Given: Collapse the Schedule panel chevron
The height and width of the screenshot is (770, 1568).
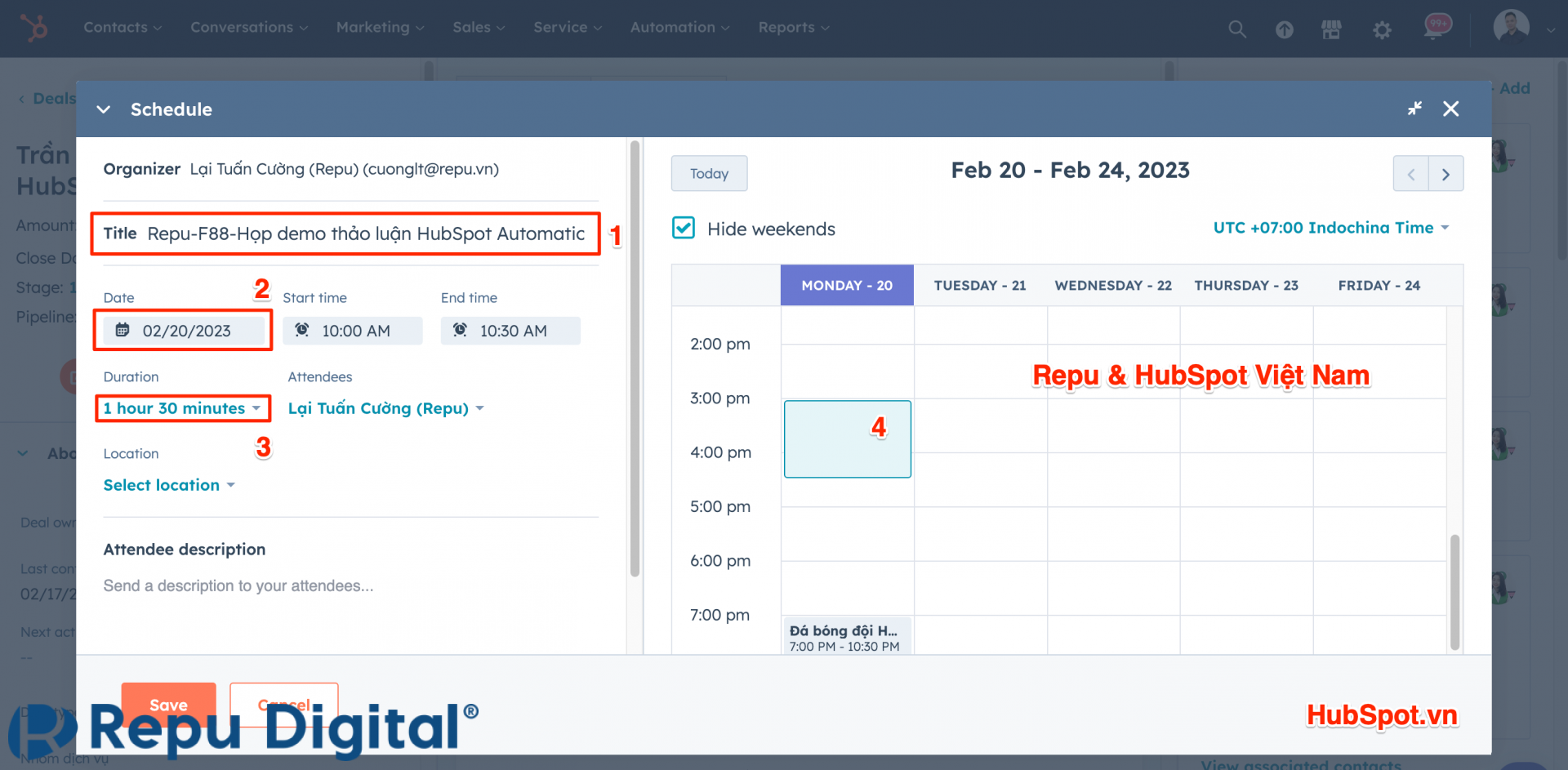Looking at the screenshot, I should click(104, 109).
